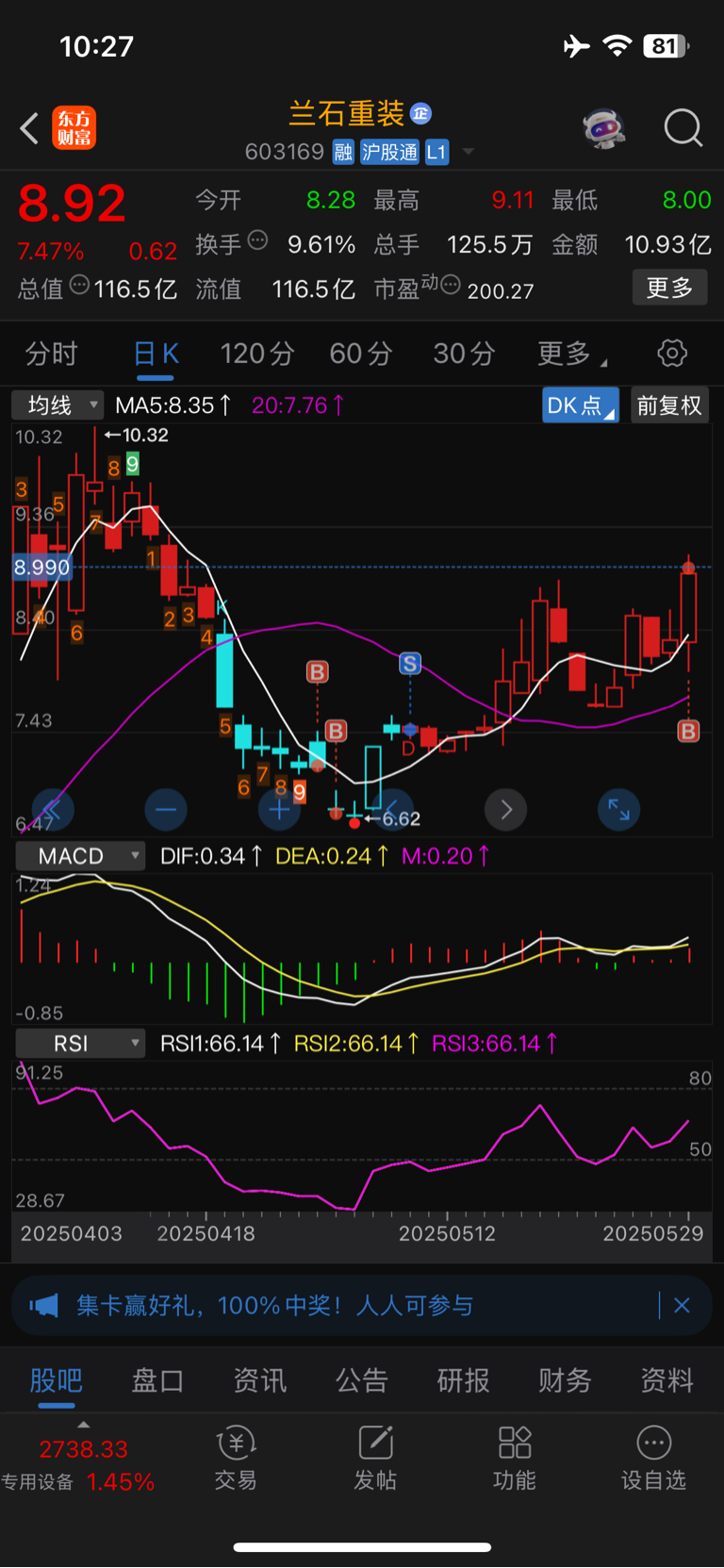Tap the 融 margin trading badge

(343, 153)
